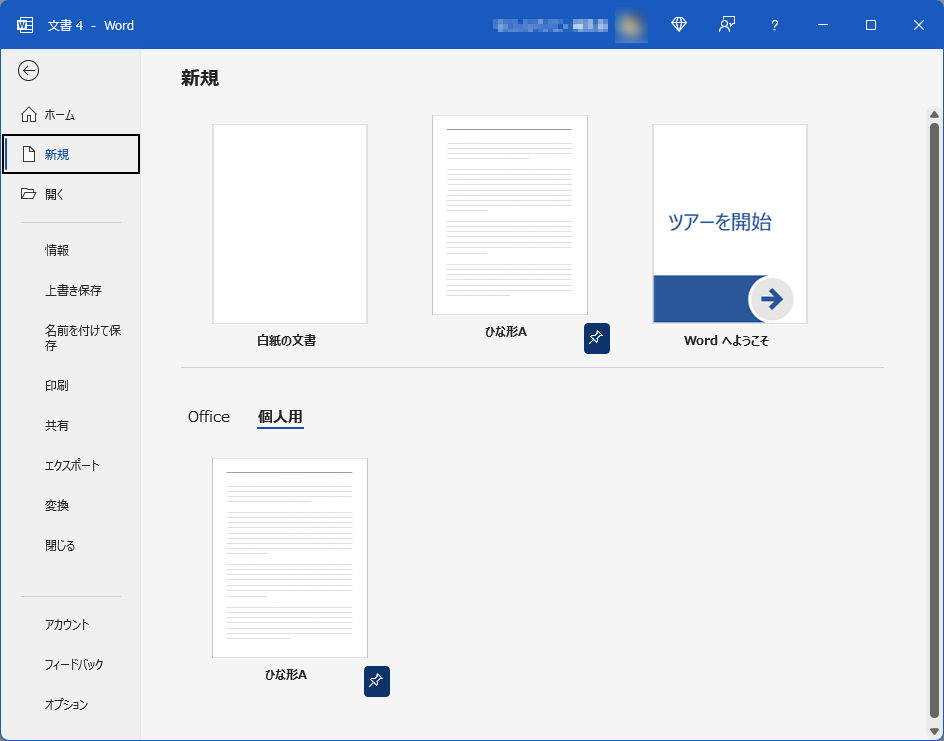Image resolution: width=944 pixels, height=741 pixels.
Task: Choose 上書き保存
Action: tap(71, 290)
